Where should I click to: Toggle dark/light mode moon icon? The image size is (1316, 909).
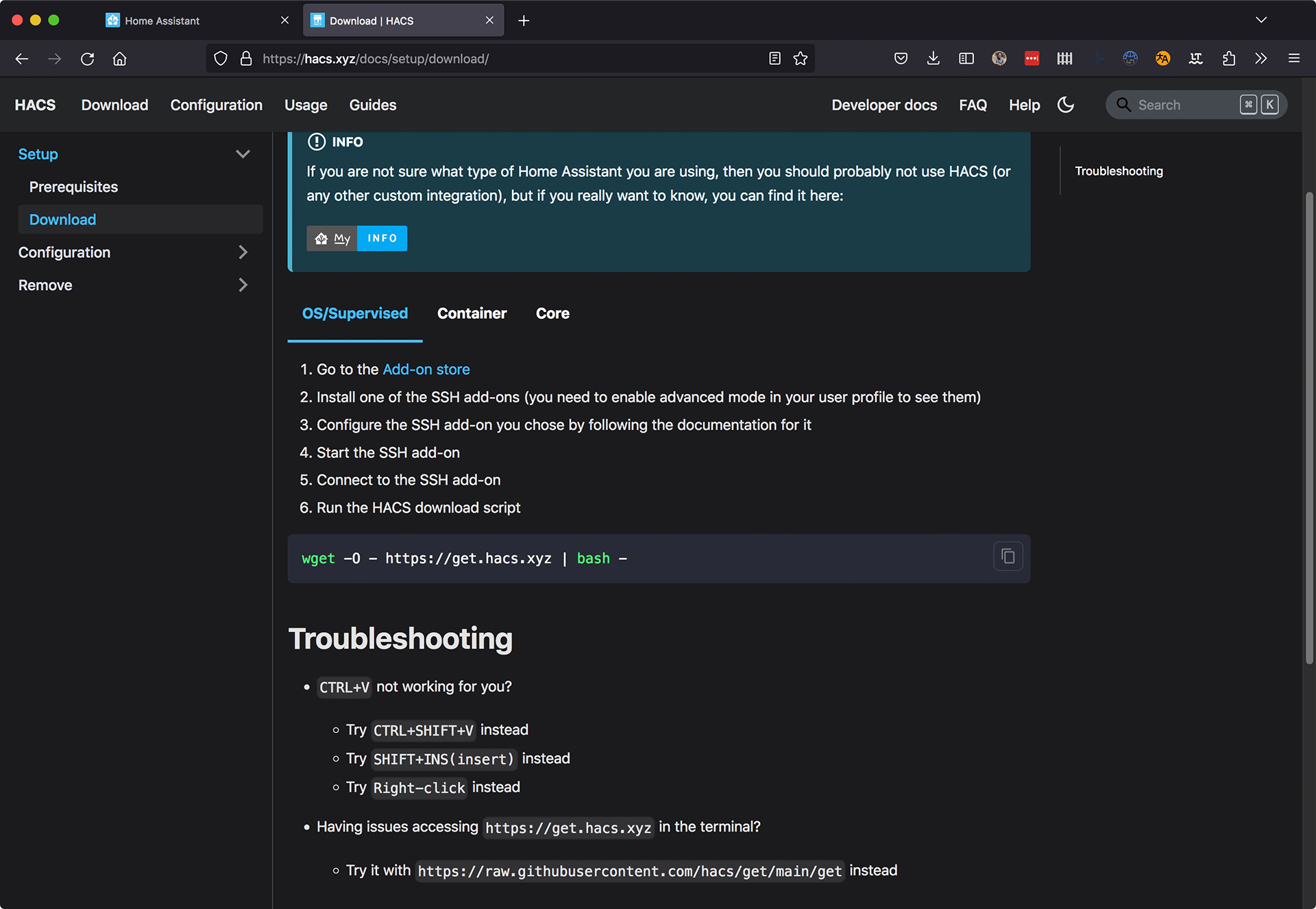pyautogui.click(x=1066, y=105)
